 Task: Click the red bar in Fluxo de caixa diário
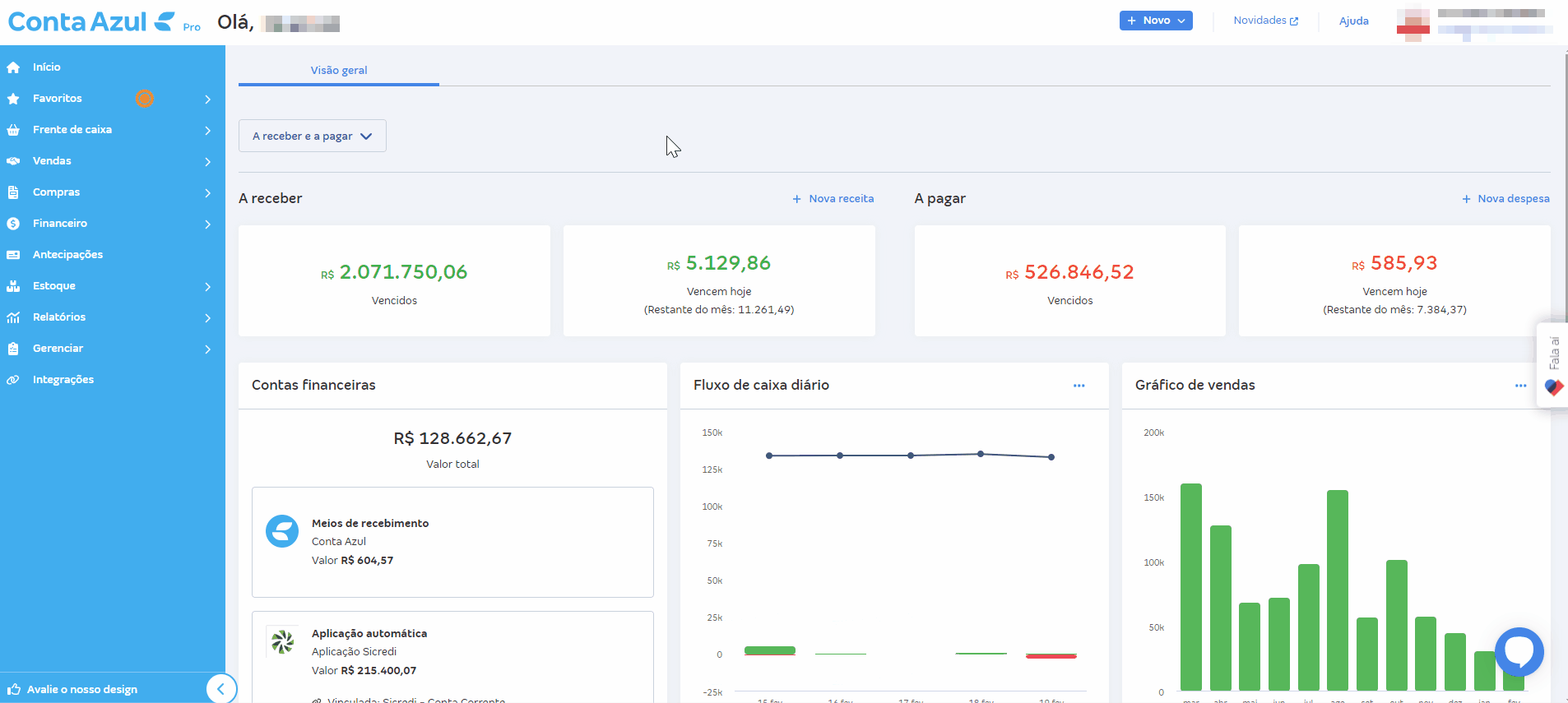[1051, 656]
